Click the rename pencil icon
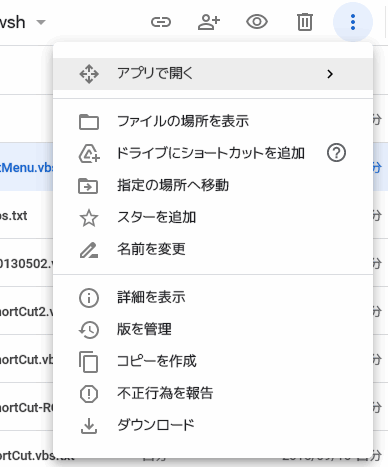The image size is (388, 467). pyautogui.click(x=89, y=250)
